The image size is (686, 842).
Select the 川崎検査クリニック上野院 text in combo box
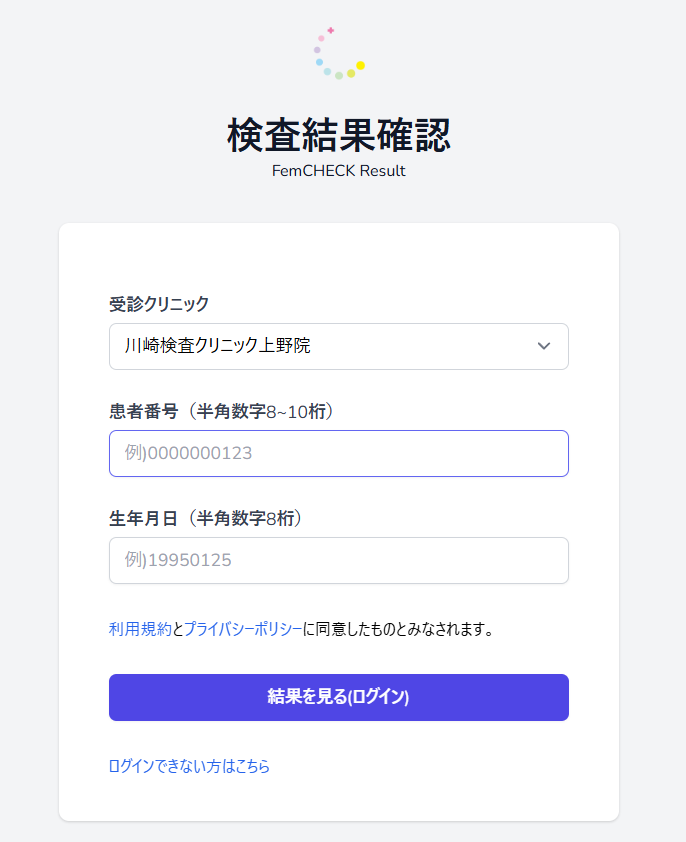point(218,345)
